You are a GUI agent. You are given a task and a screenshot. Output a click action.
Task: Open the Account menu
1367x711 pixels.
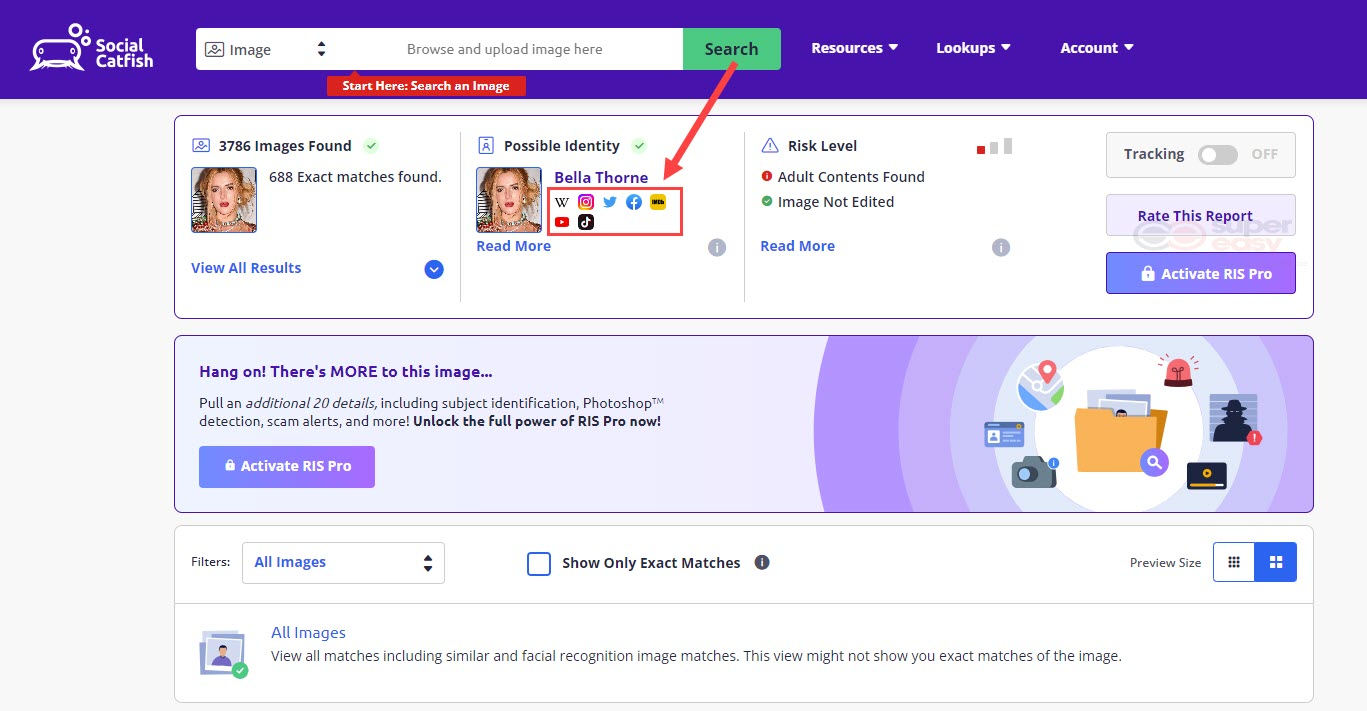[x=1097, y=48]
